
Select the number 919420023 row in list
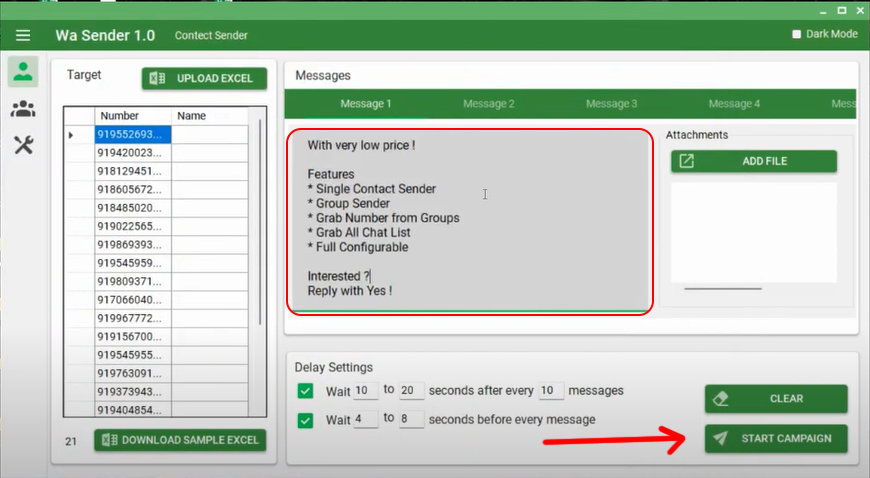pyautogui.click(x=133, y=153)
